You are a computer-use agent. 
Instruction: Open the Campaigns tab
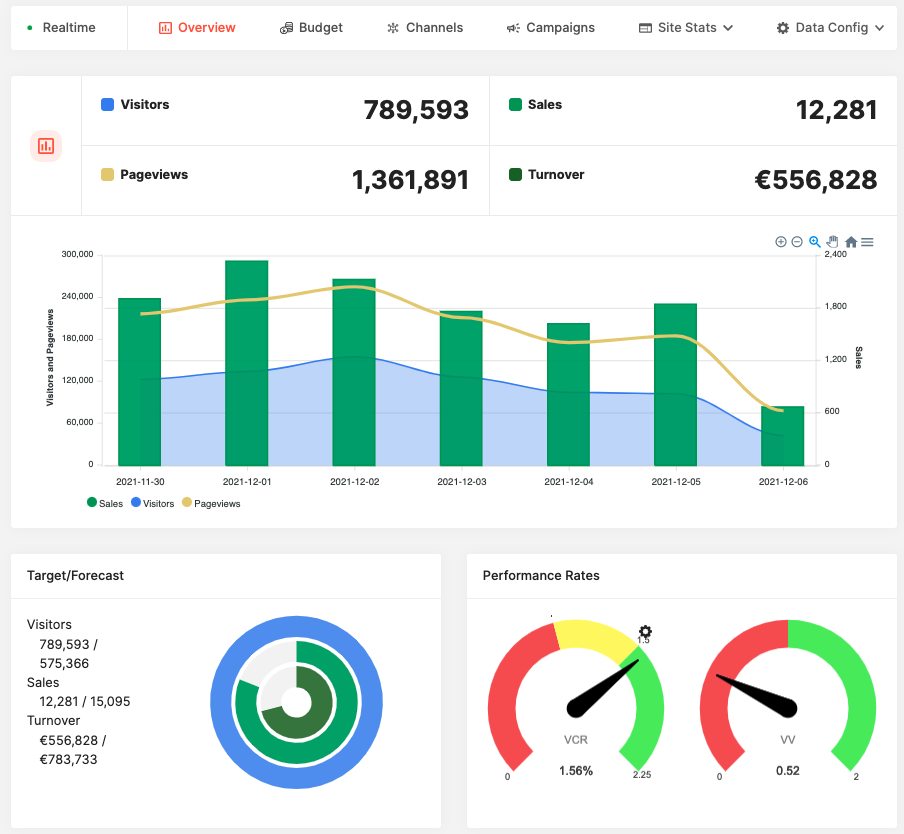coord(551,27)
